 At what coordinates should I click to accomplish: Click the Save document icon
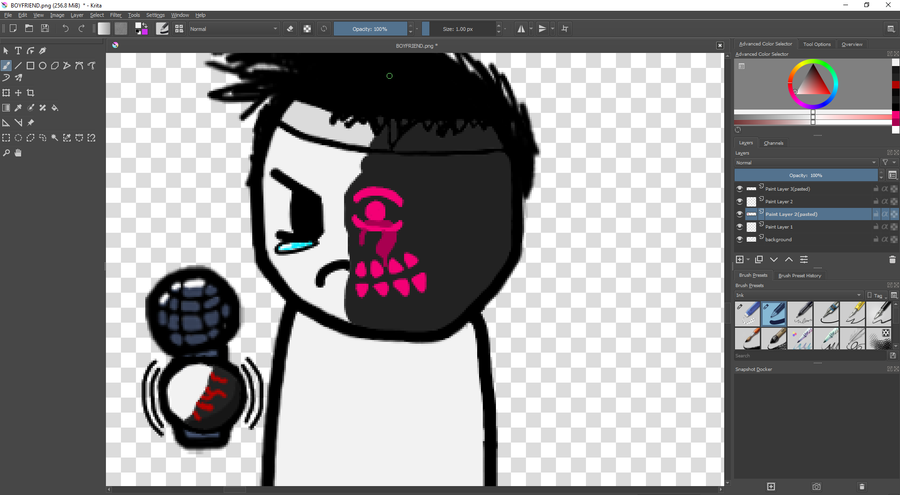point(45,28)
